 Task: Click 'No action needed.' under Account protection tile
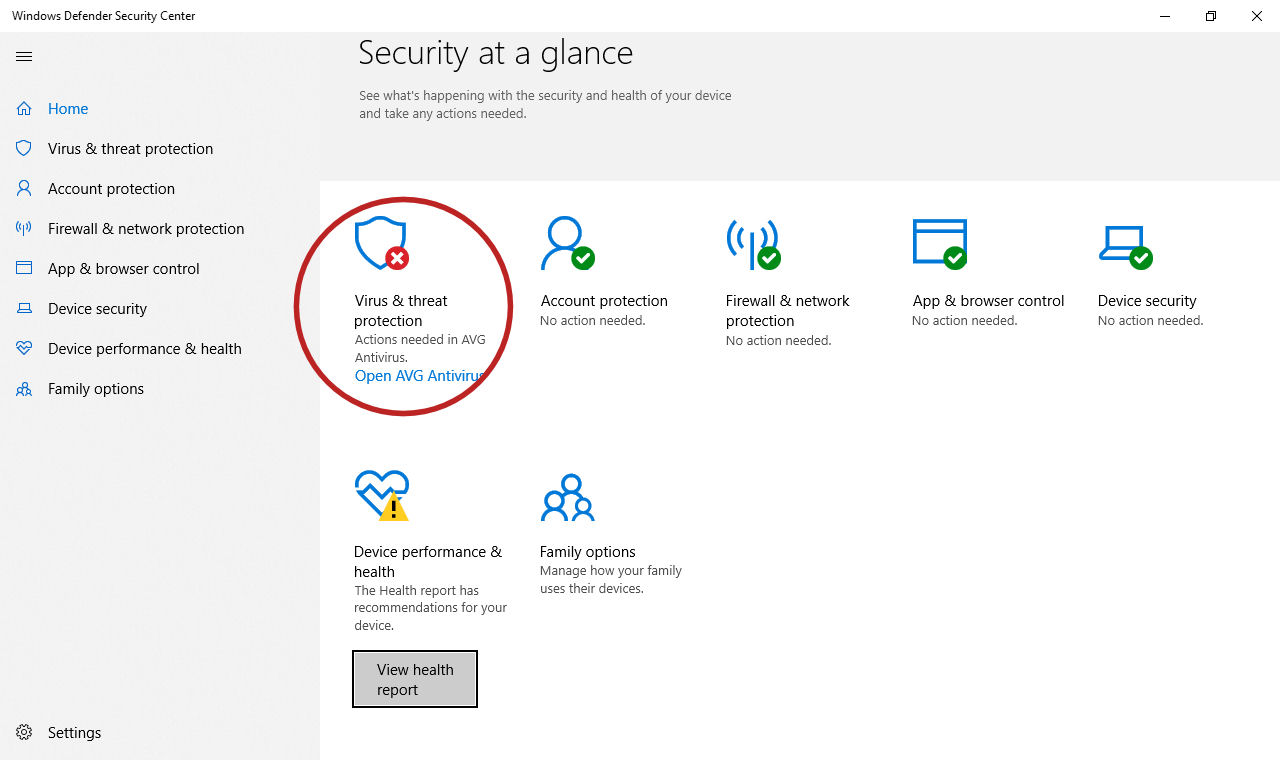(x=592, y=320)
